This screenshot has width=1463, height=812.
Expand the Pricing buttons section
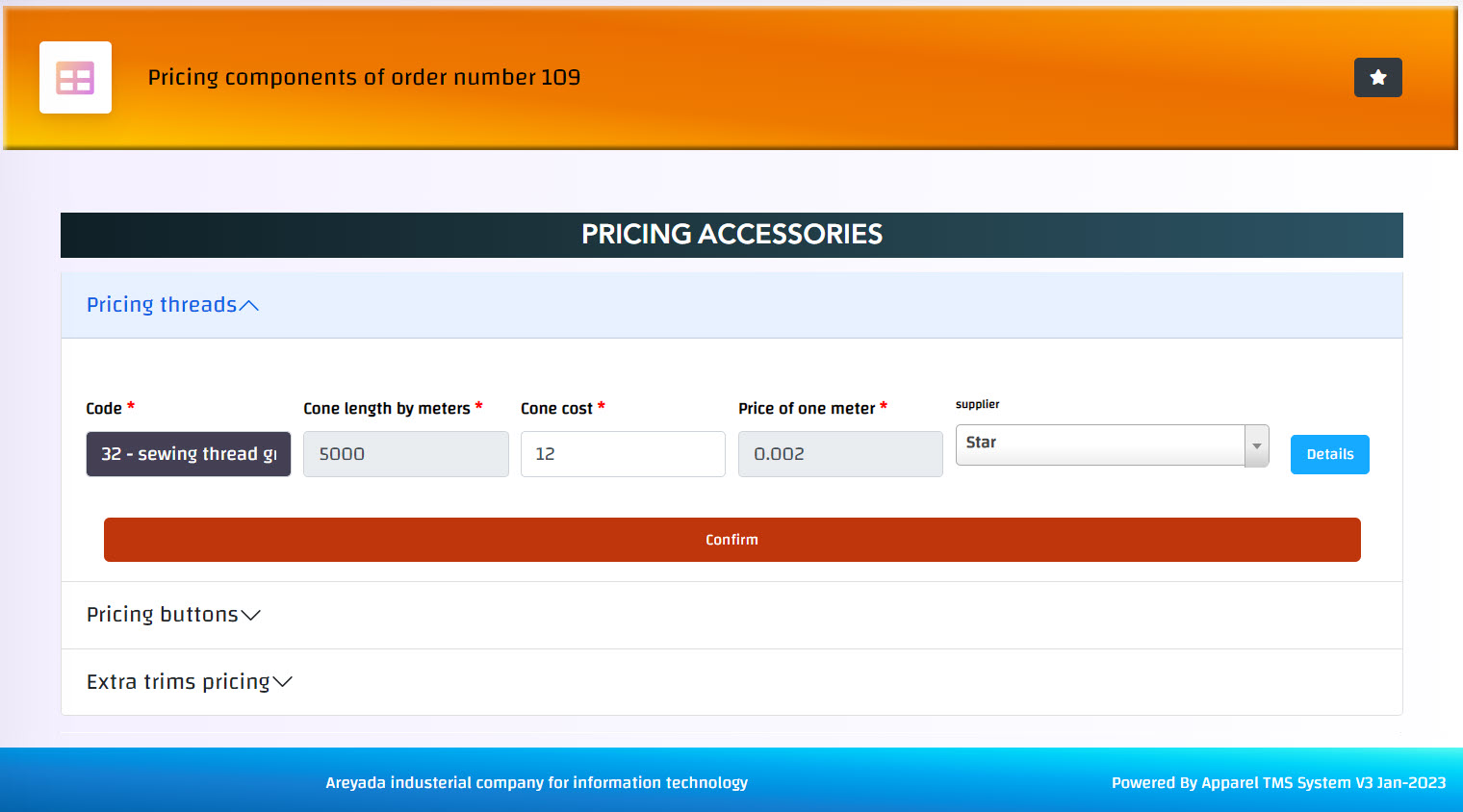(162, 615)
